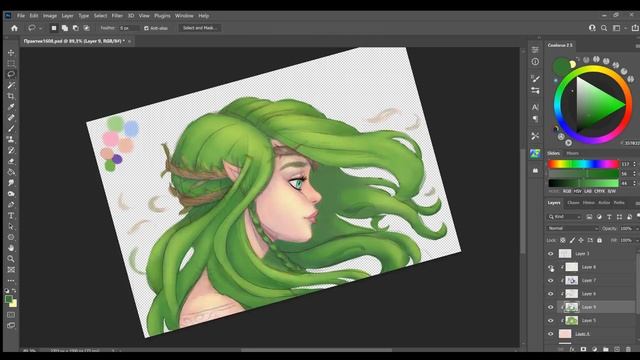
Task: Open the Plugins menu
Action: point(162,16)
